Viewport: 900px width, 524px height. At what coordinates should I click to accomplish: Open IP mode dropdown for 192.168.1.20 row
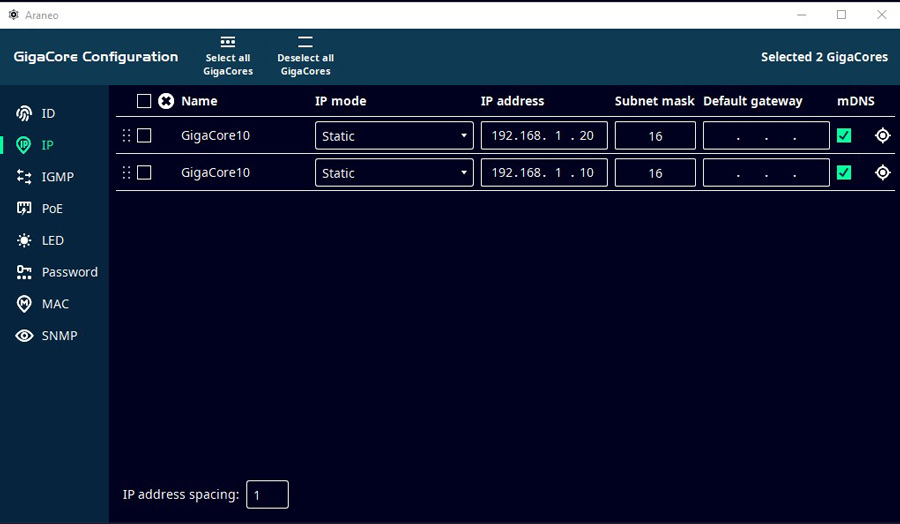tap(394, 135)
